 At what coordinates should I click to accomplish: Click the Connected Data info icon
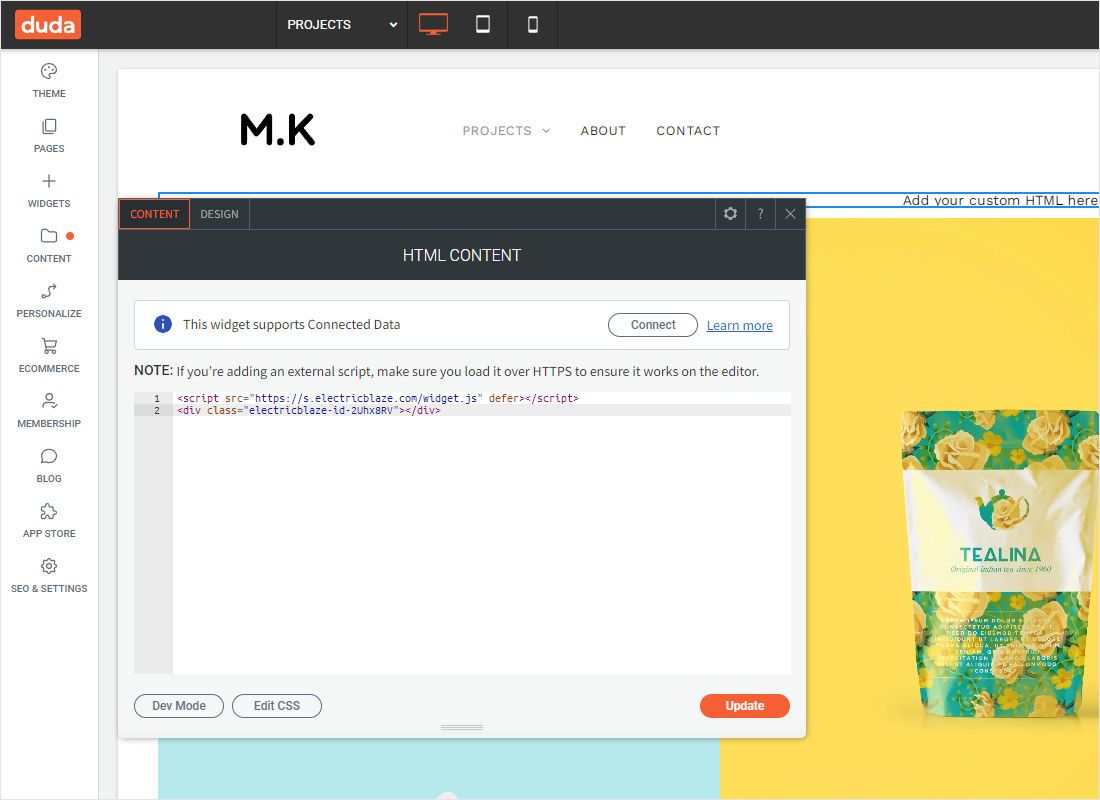pos(163,324)
